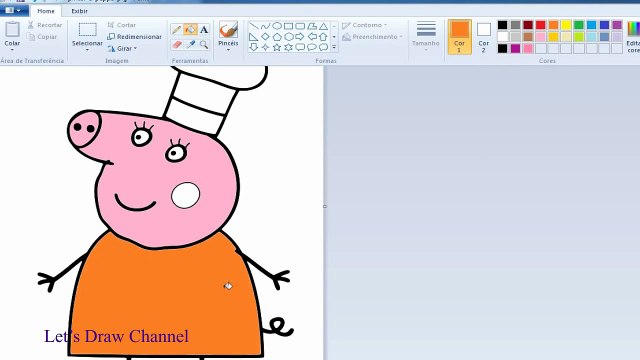The image size is (640, 360).
Task: Select the Five-point star shape
Action: [277, 47]
